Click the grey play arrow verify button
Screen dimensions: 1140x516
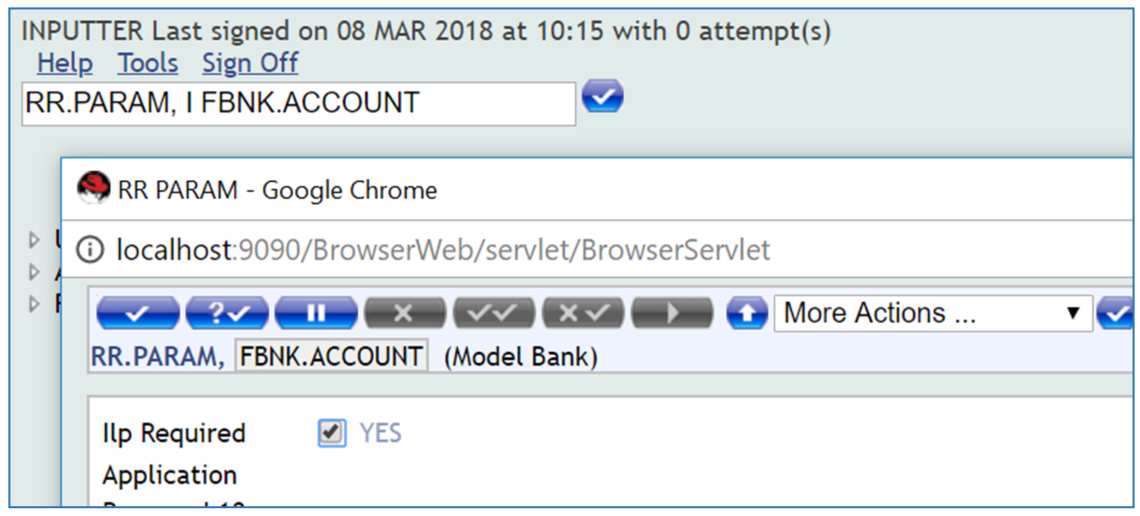click(x=672, y=313)
